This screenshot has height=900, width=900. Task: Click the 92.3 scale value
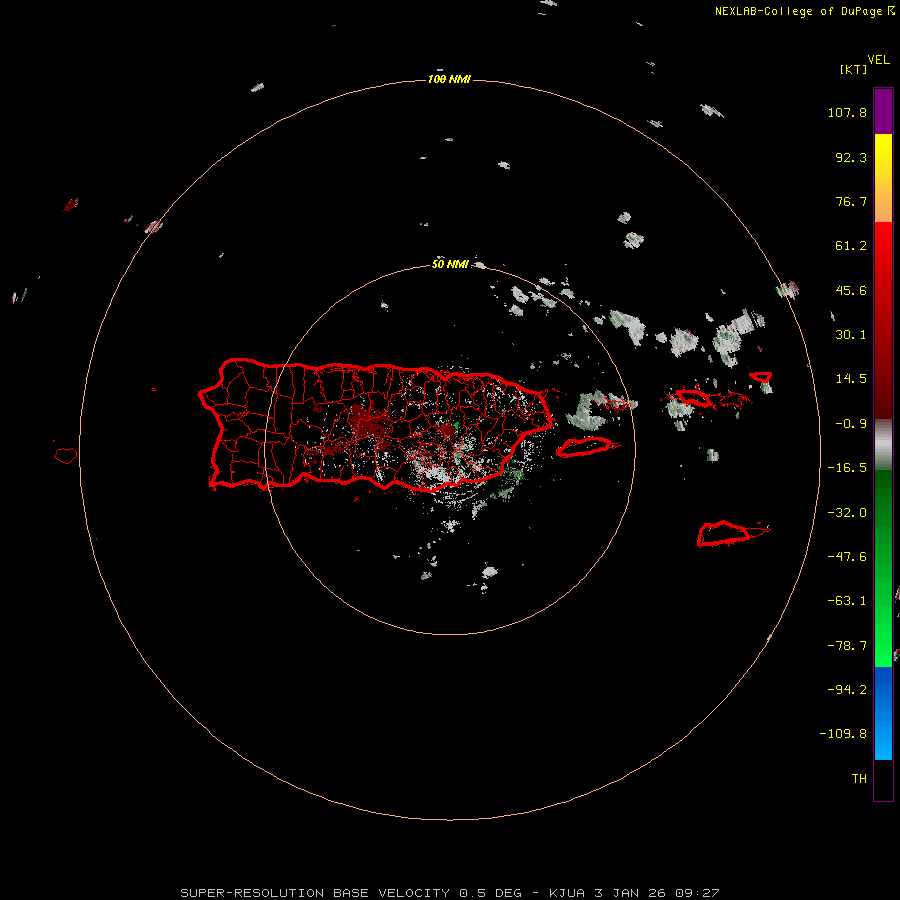[851, 157]
